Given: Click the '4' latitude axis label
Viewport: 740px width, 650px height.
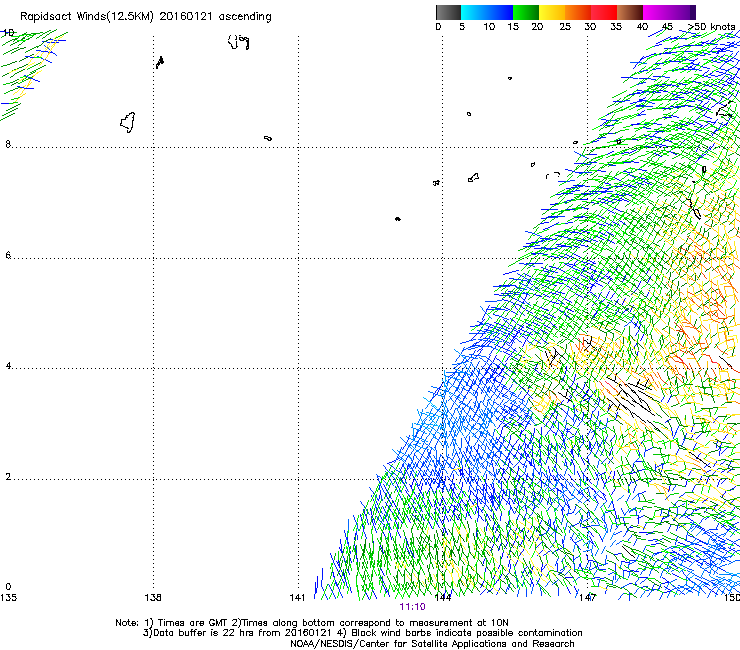Looking at the screenshot, I should pos(8,366).
